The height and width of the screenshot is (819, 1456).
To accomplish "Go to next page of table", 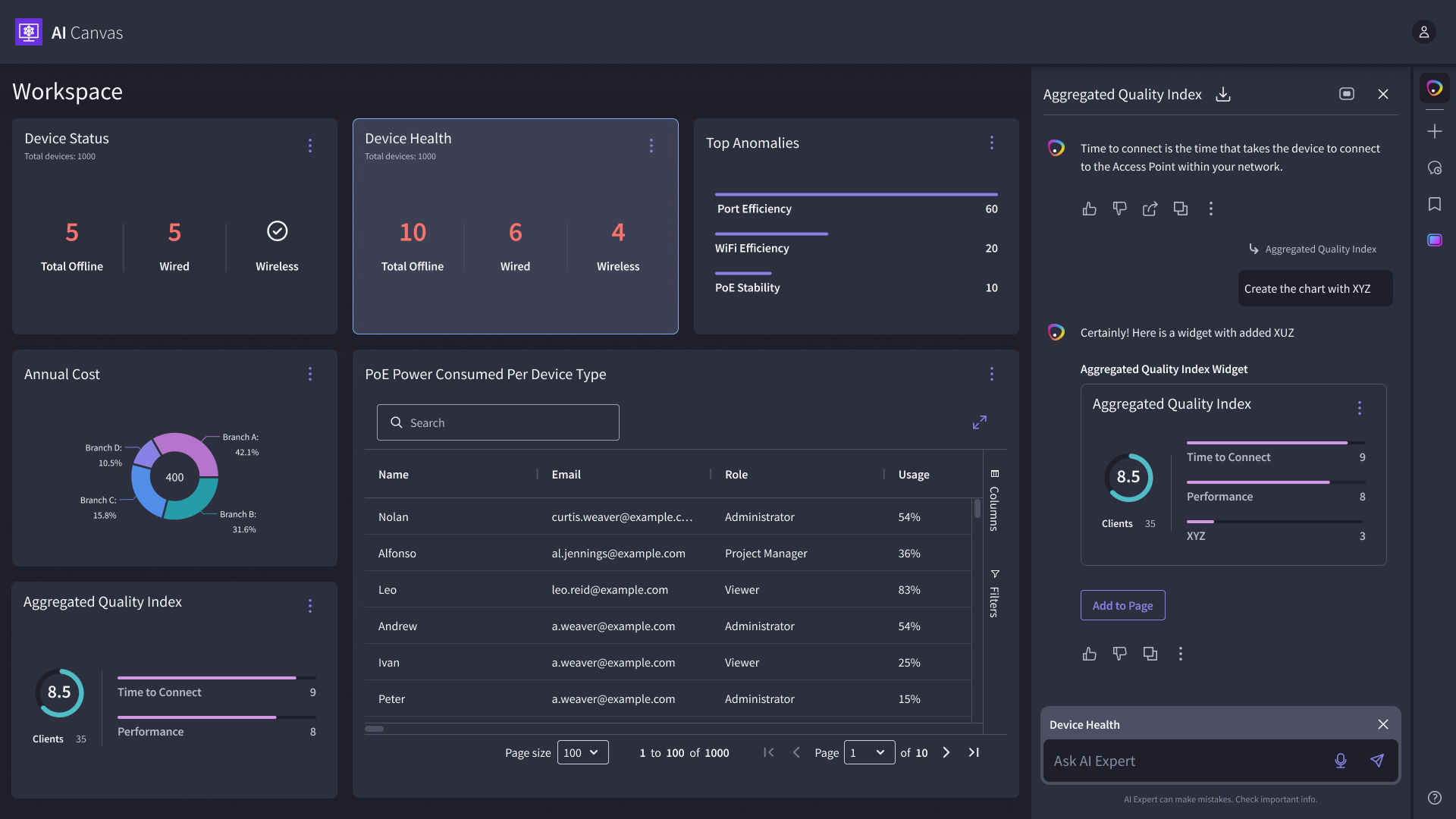I will pyautogui.click(x=946, y=752).
